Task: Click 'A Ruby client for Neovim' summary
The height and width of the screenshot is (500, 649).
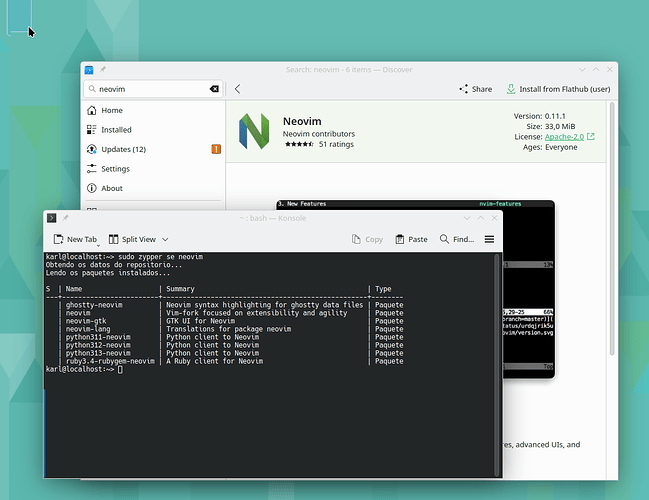Action: click(x=214, y=361)
